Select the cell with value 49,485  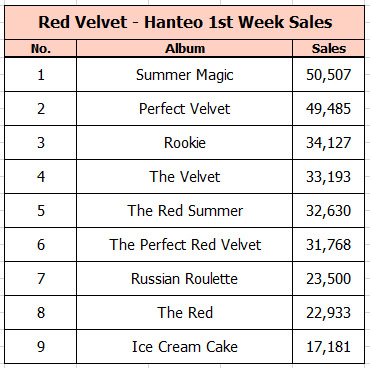pos(329,109)
